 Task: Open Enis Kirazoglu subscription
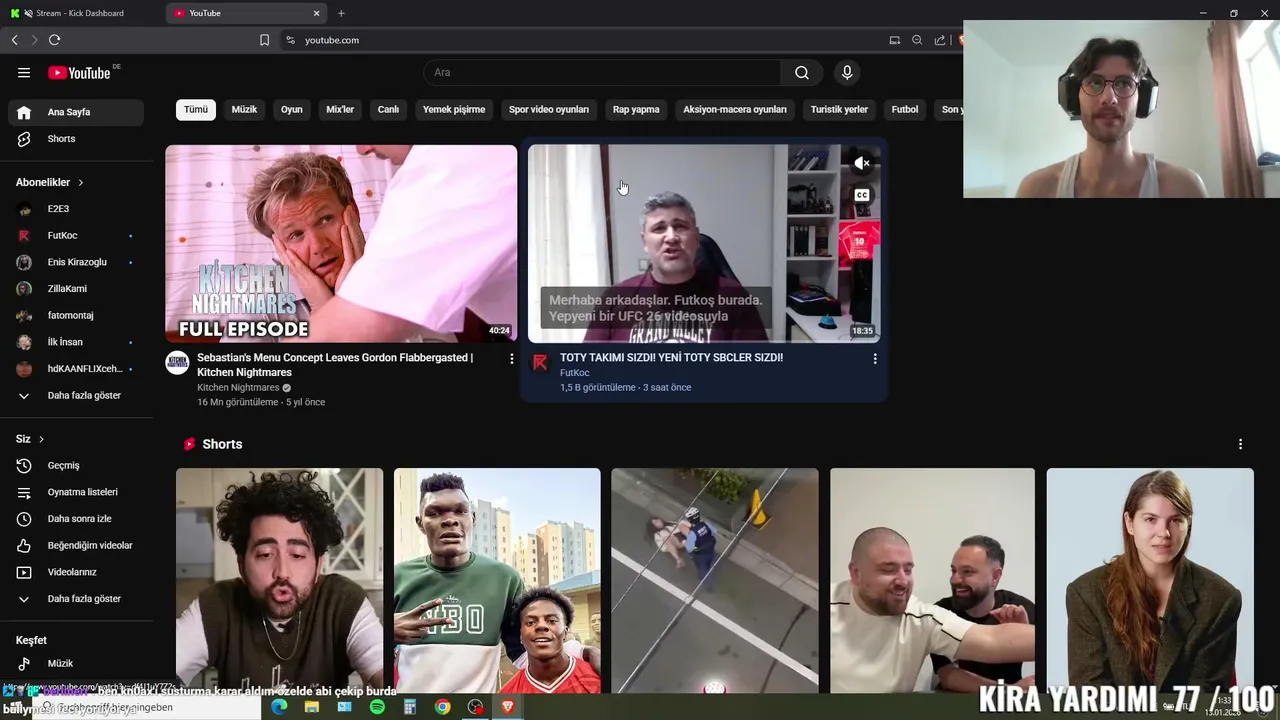76,262
